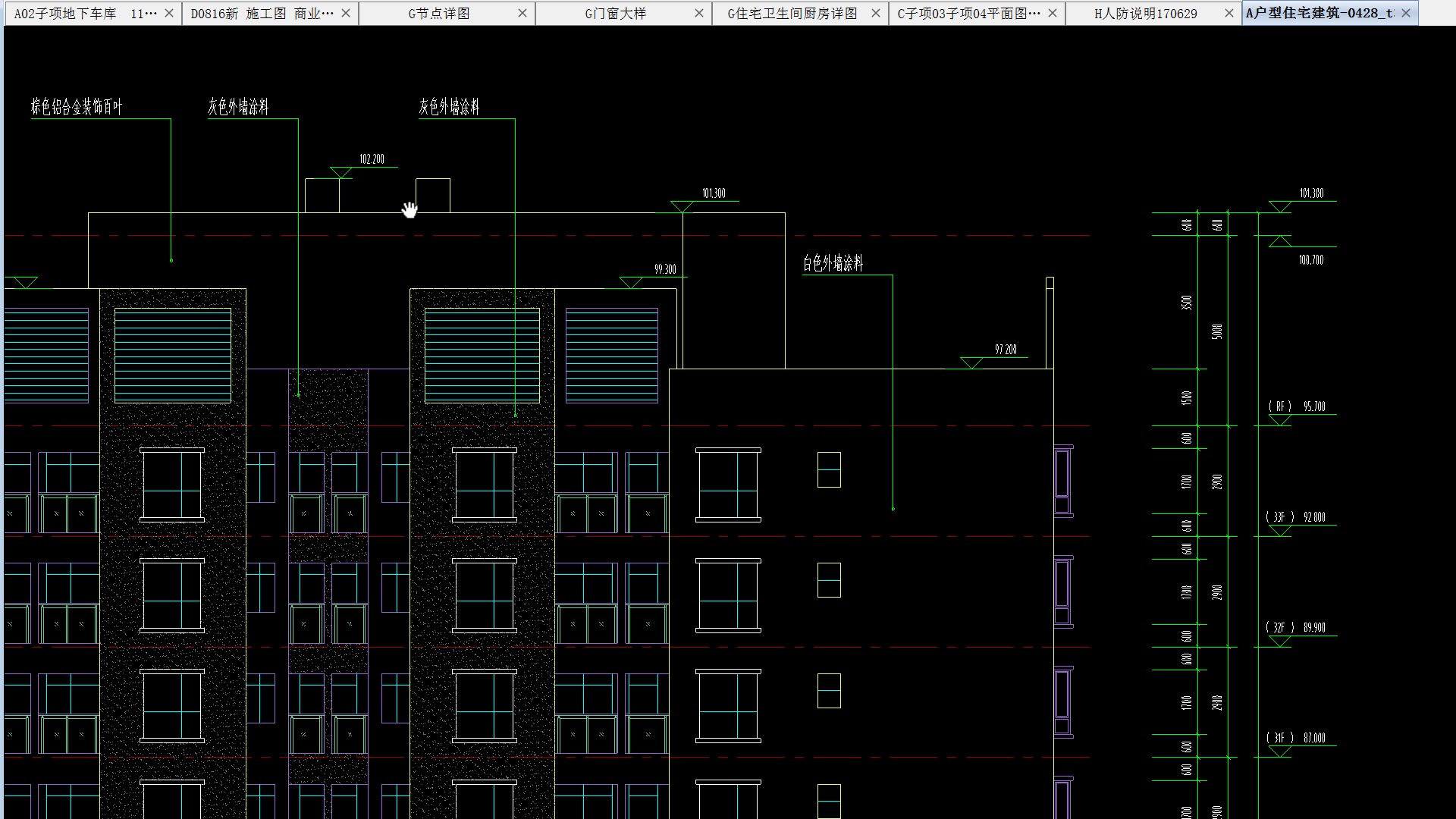This screenshot has height=819, width=1456.
Task: Click the (RF) 95.700 level label
Action: [1297, 406]
